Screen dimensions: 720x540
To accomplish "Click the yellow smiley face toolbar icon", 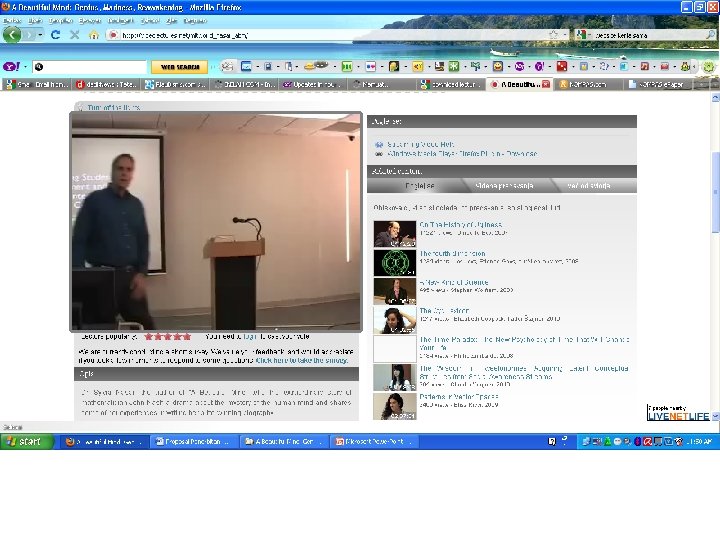I will coord(497,67).
